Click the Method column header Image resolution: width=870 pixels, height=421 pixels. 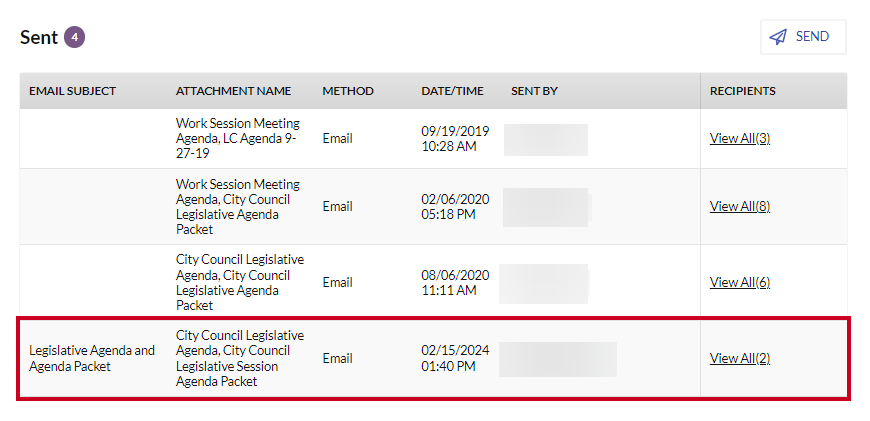tap(348, 91)
